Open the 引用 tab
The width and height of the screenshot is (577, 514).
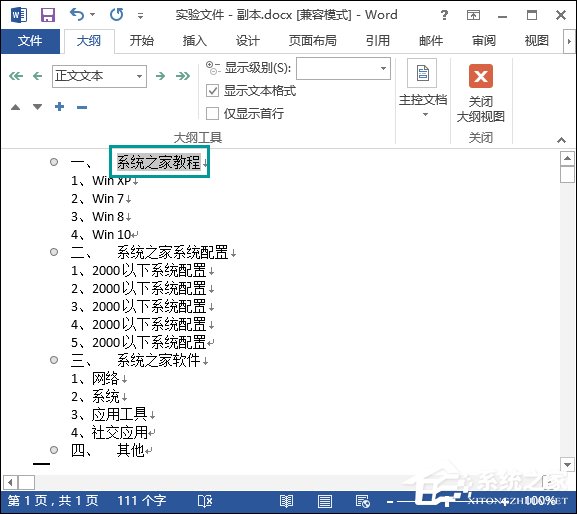pos(378,41)
